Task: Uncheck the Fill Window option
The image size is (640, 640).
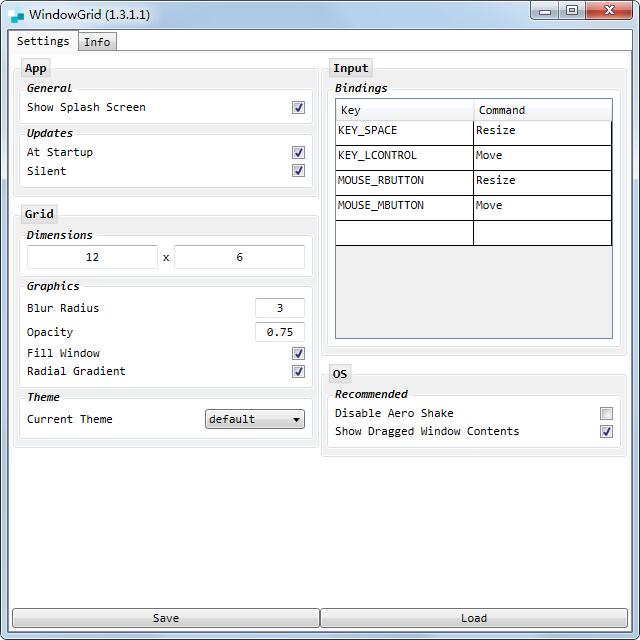Action: click(x=298, y=354)
